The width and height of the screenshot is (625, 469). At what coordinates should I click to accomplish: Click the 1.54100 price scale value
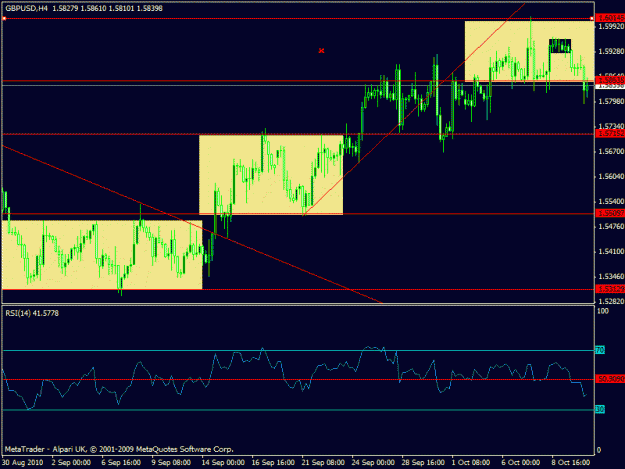(611, 251)
